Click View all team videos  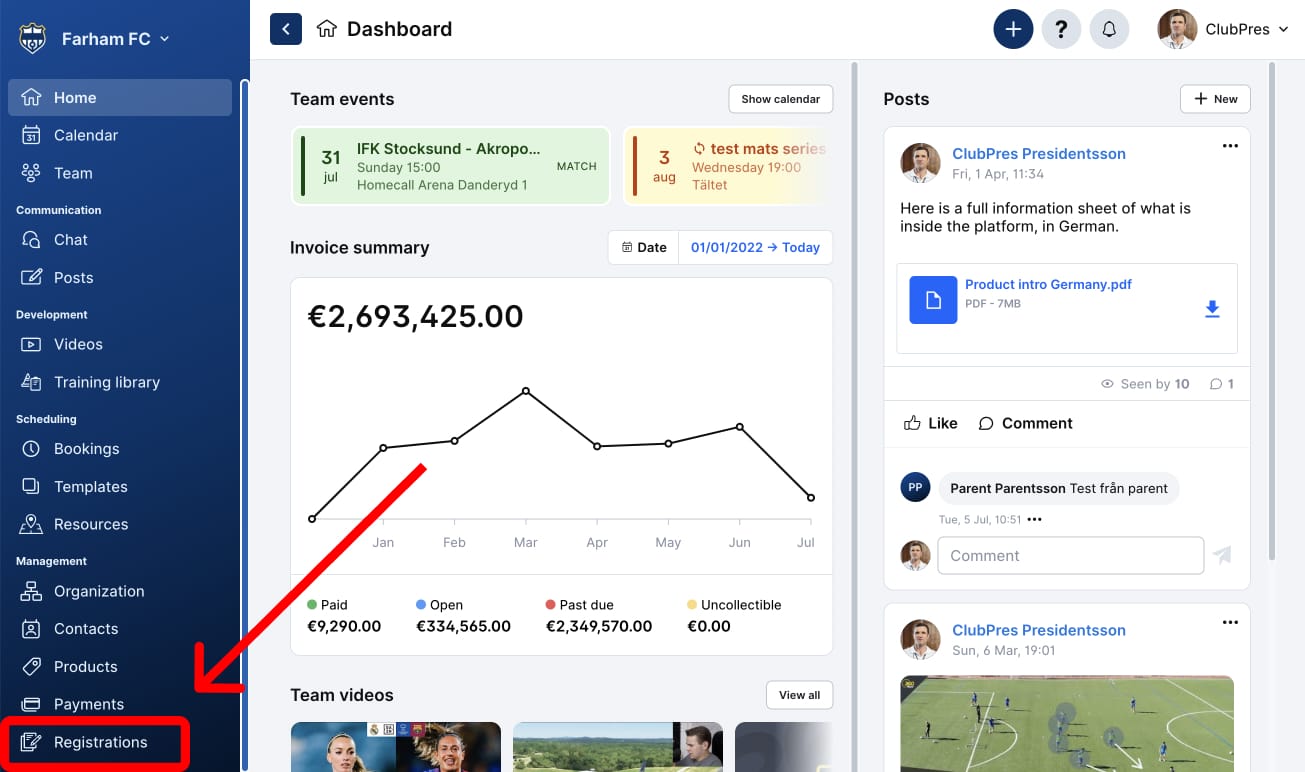pos(798,694)
